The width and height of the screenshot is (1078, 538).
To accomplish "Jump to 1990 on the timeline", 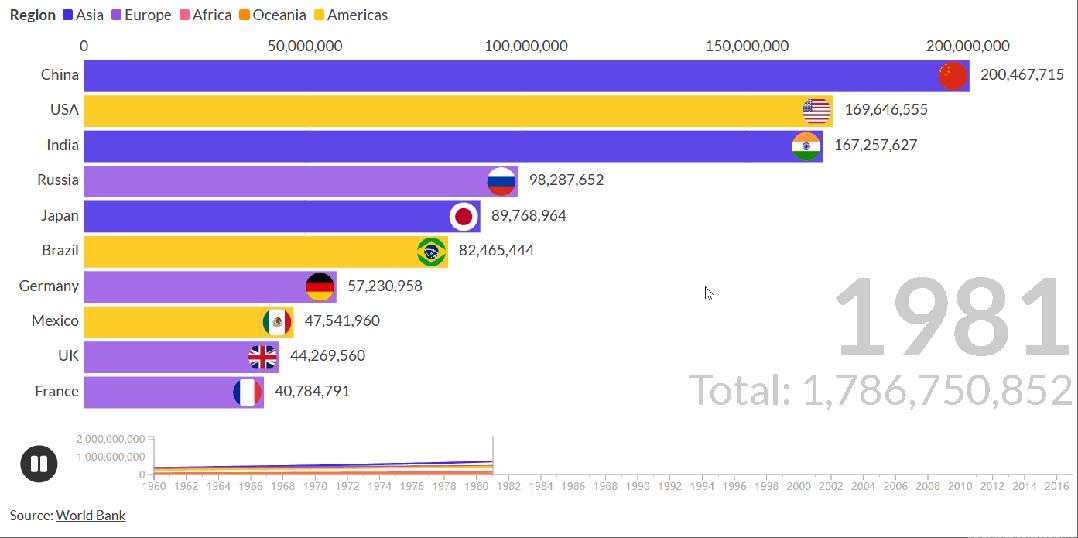I will [x=638, y=486].
